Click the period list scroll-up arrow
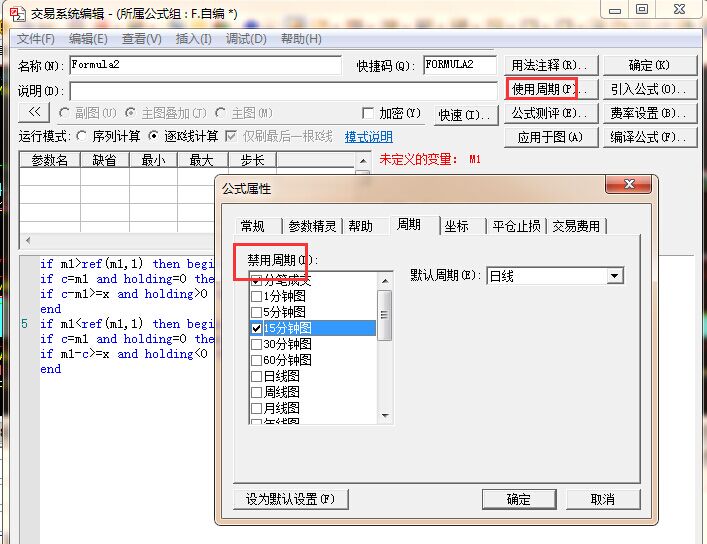The width and height of the screenshot is (707, 544). click(383, 280)
